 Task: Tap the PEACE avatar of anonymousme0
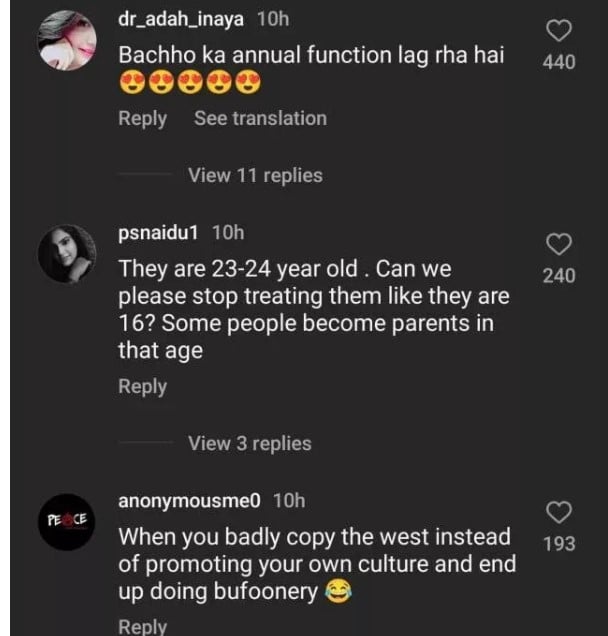click(x=66, y=522)
